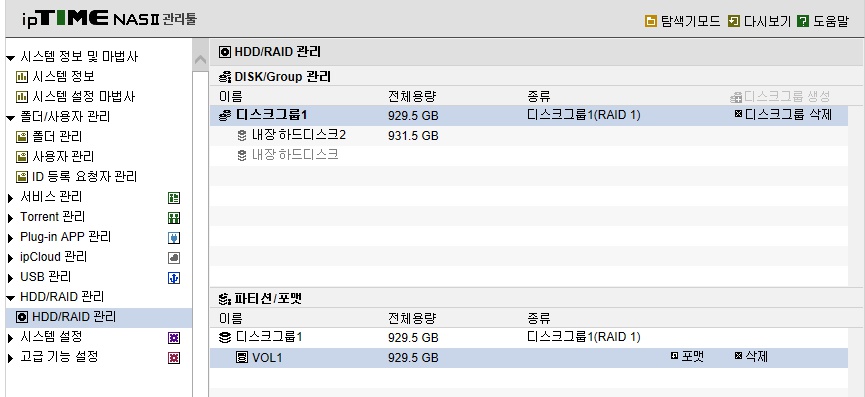Expand 시스템 설정 section arrow

[x=10, y=338]
